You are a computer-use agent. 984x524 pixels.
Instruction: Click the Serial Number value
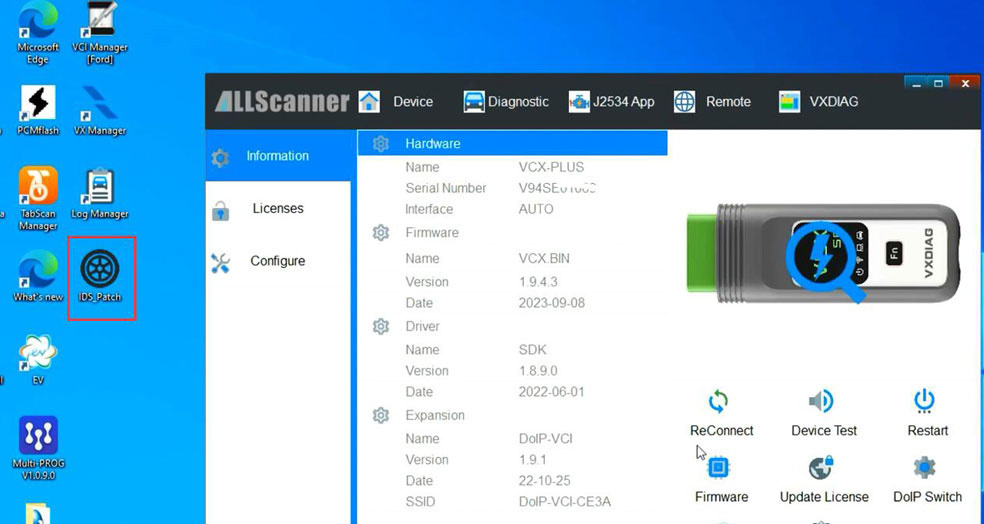click(x=557, y=188)
